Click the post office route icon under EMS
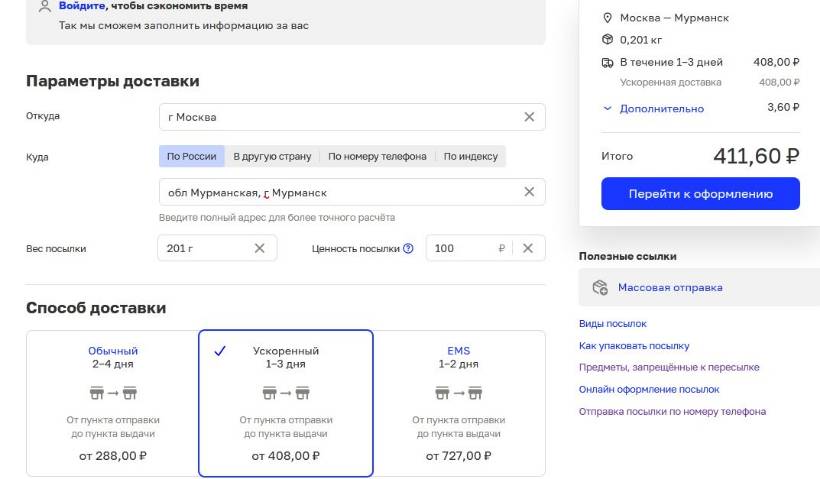Viewport: 820px width, 479px height. [459, 393]
